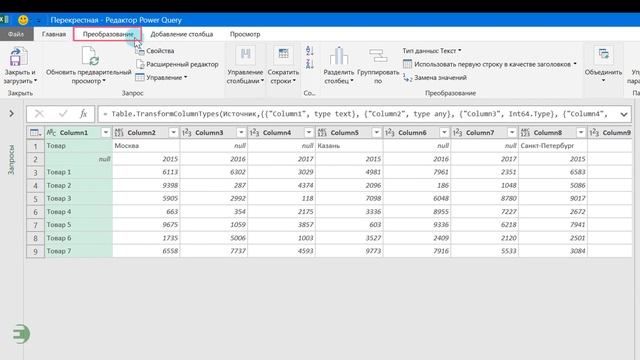The width and height of the screenshot is (640, 360).
Task: Open the Advanced Editor (Расширенный редактор)
Action: click(x=177, y=64)
